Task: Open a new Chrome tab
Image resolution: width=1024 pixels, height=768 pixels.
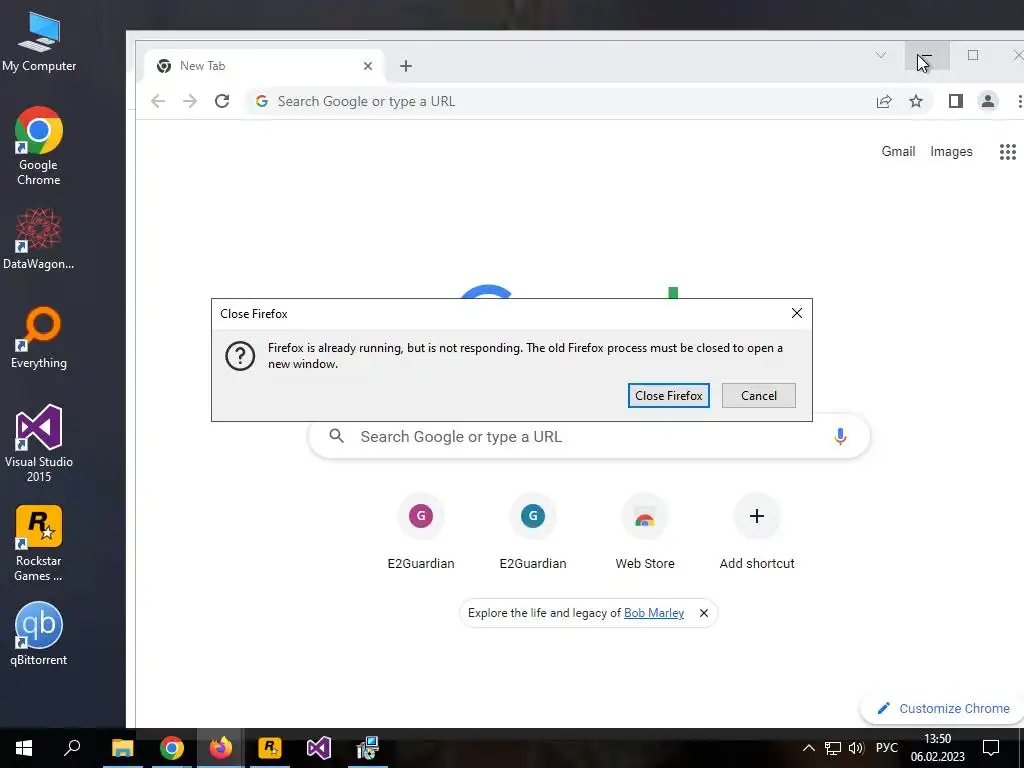Action: coord(406,66)
